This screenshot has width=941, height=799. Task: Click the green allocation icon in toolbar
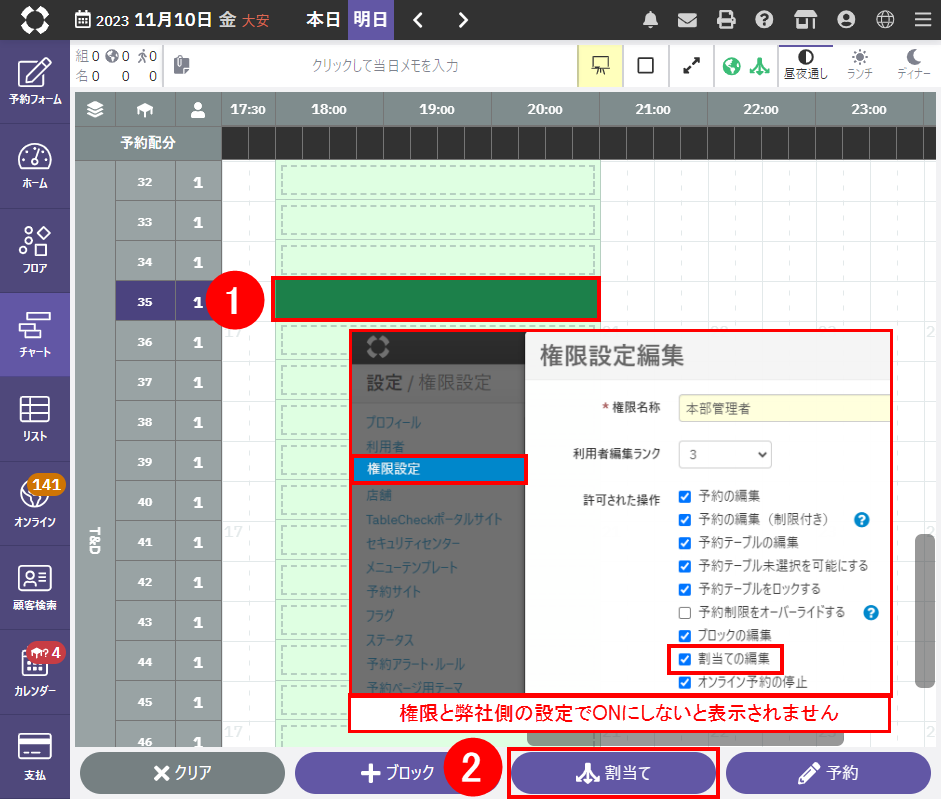[x=759, y=66]
